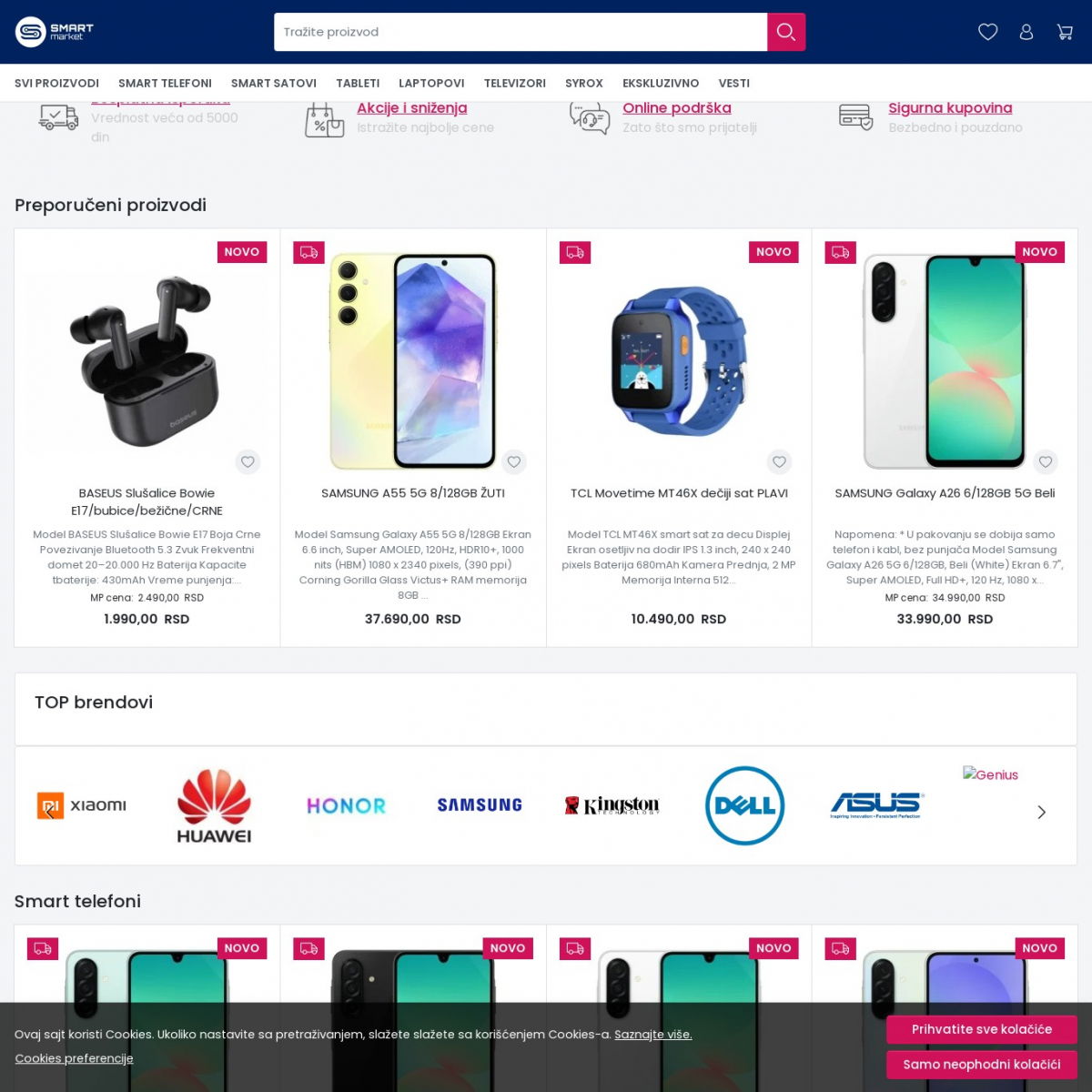Click the Tražite proizvod search field

(521, 32)
